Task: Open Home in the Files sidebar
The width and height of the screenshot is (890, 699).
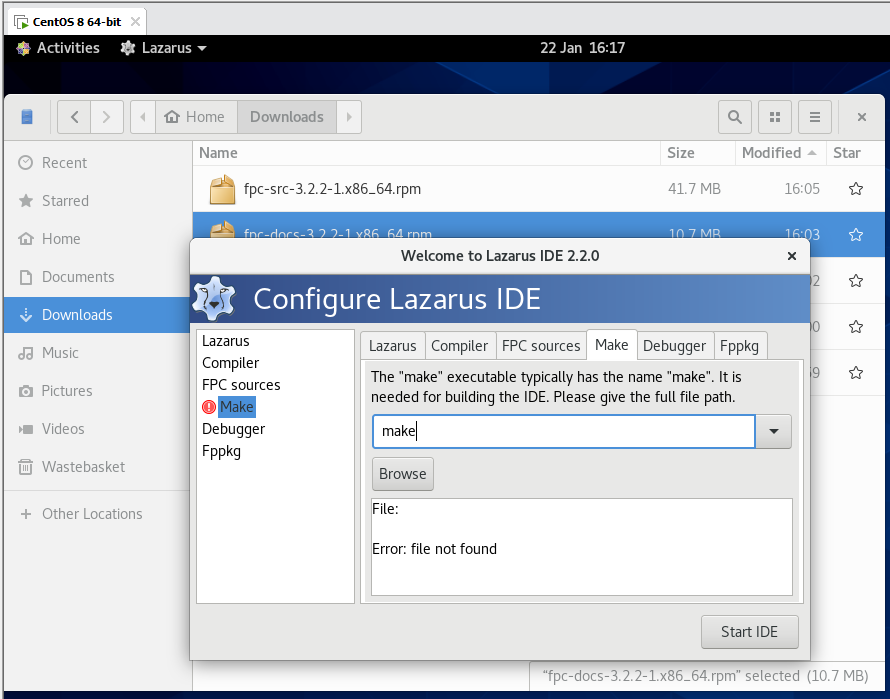Action: click(x=96, y=239)
